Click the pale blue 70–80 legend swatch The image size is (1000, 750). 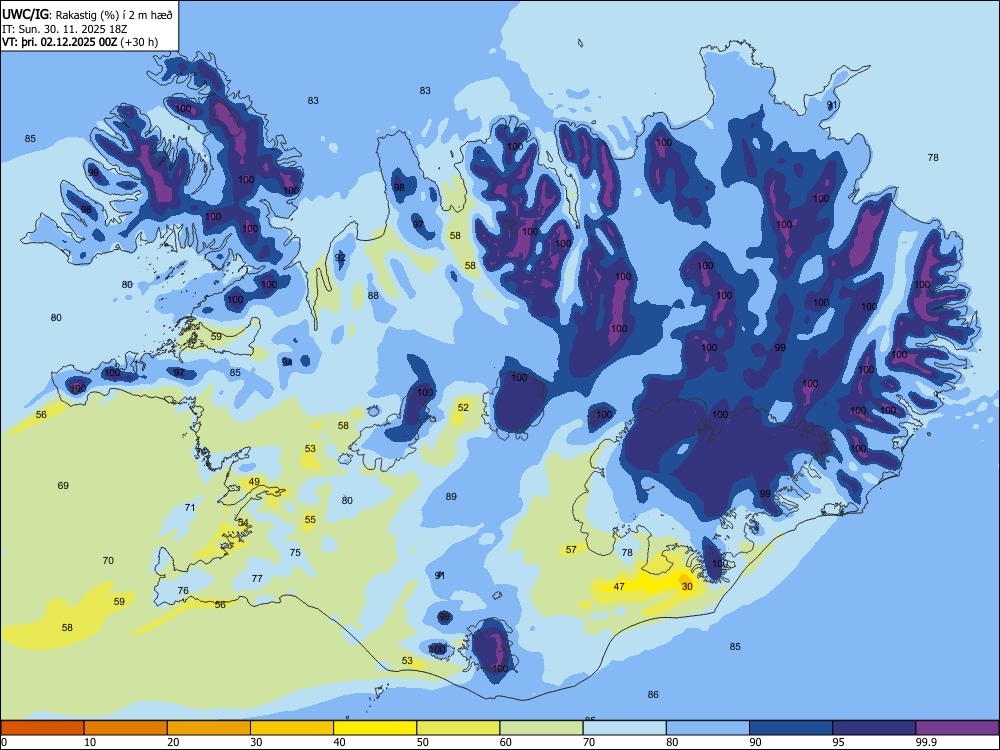tap(624, 728)
